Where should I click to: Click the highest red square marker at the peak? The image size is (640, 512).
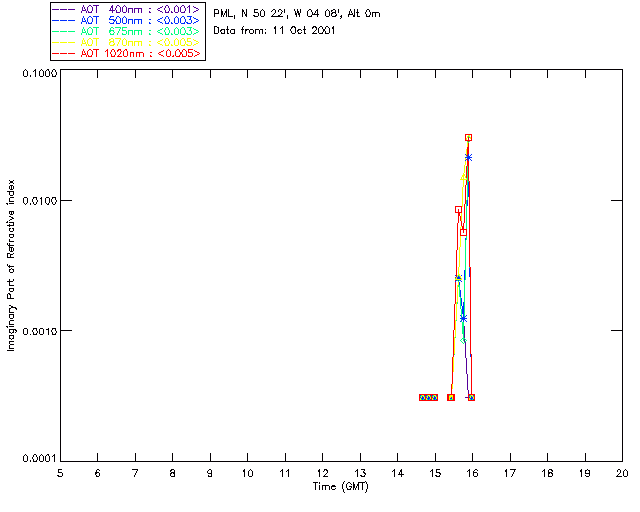click(469, 138)
